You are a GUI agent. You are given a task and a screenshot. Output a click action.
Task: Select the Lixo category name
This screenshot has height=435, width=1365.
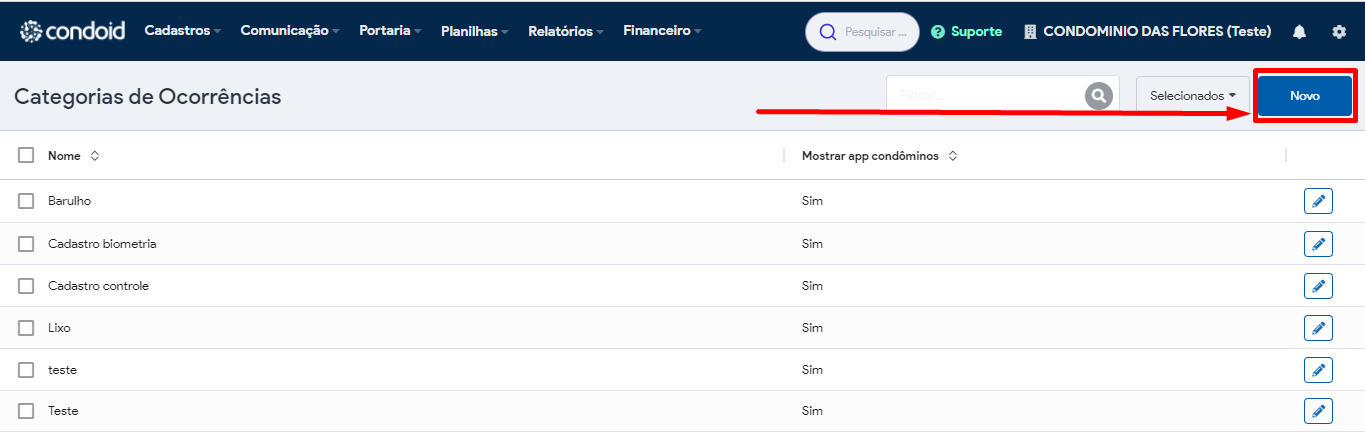pos(59,328)
